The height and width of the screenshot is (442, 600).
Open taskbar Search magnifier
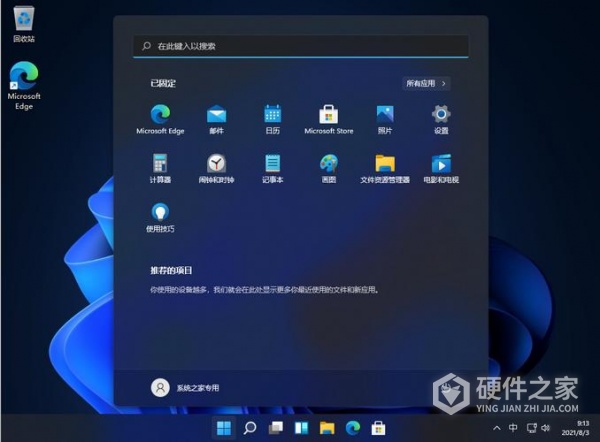coord(250,428)
